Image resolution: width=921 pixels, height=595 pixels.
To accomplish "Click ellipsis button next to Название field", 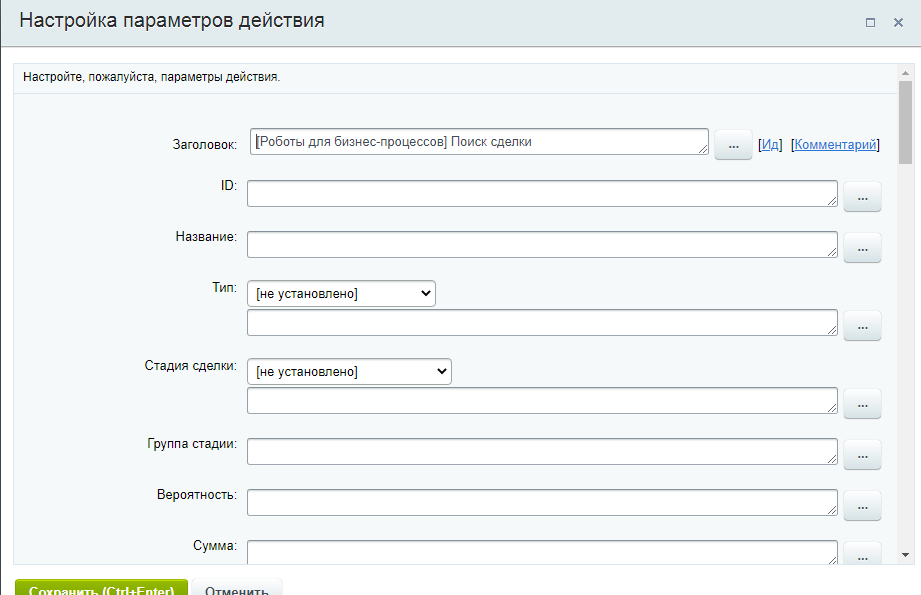I will click(x=862, y=247).
